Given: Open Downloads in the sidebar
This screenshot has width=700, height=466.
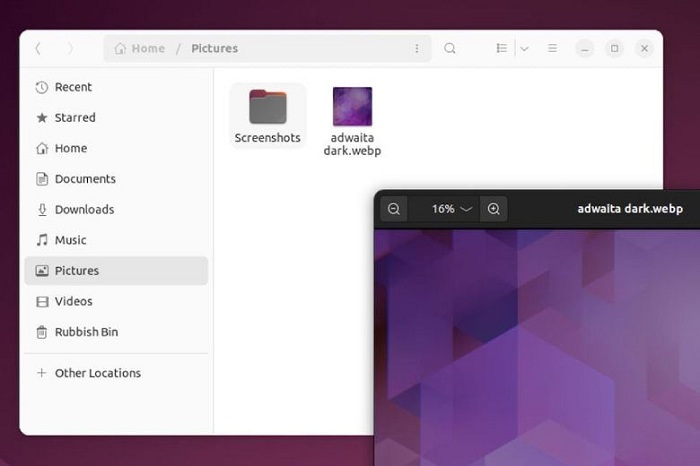Looking at the screenshot, I should point(116,209).
